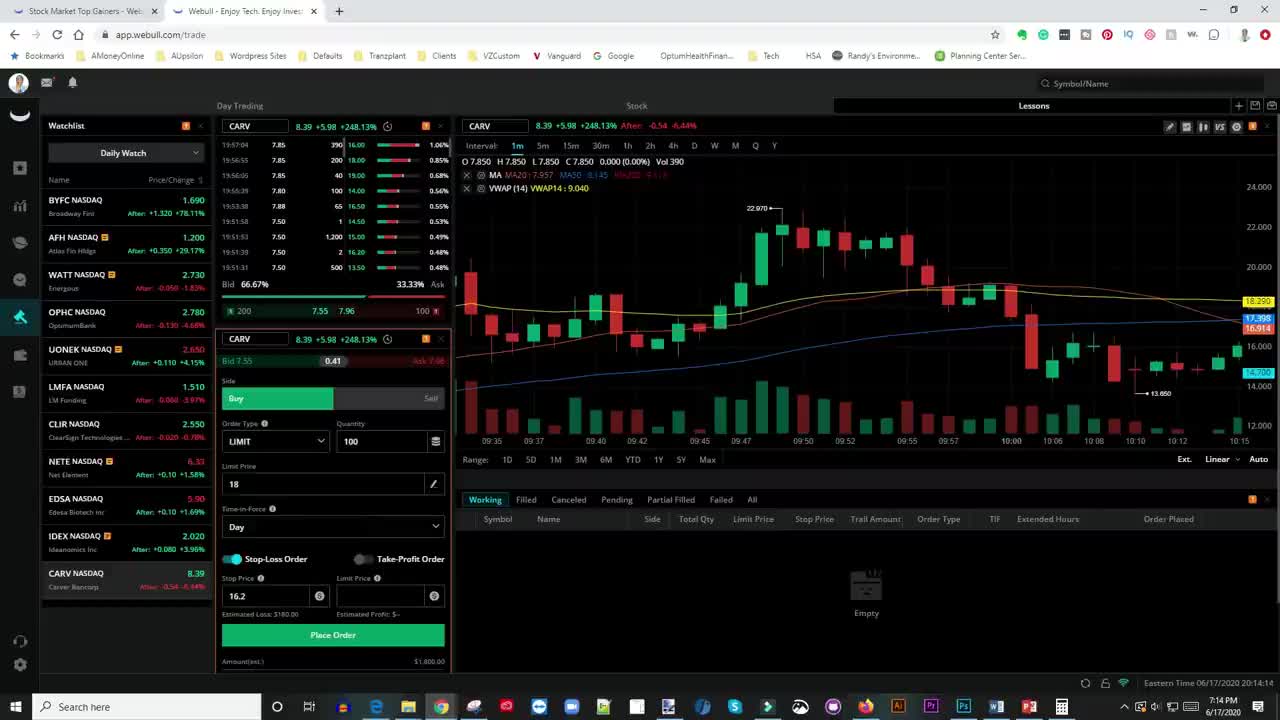The height and width of the screenshot is (720, 1280).
Task: Select the Buy side
Action: [277, 398]
